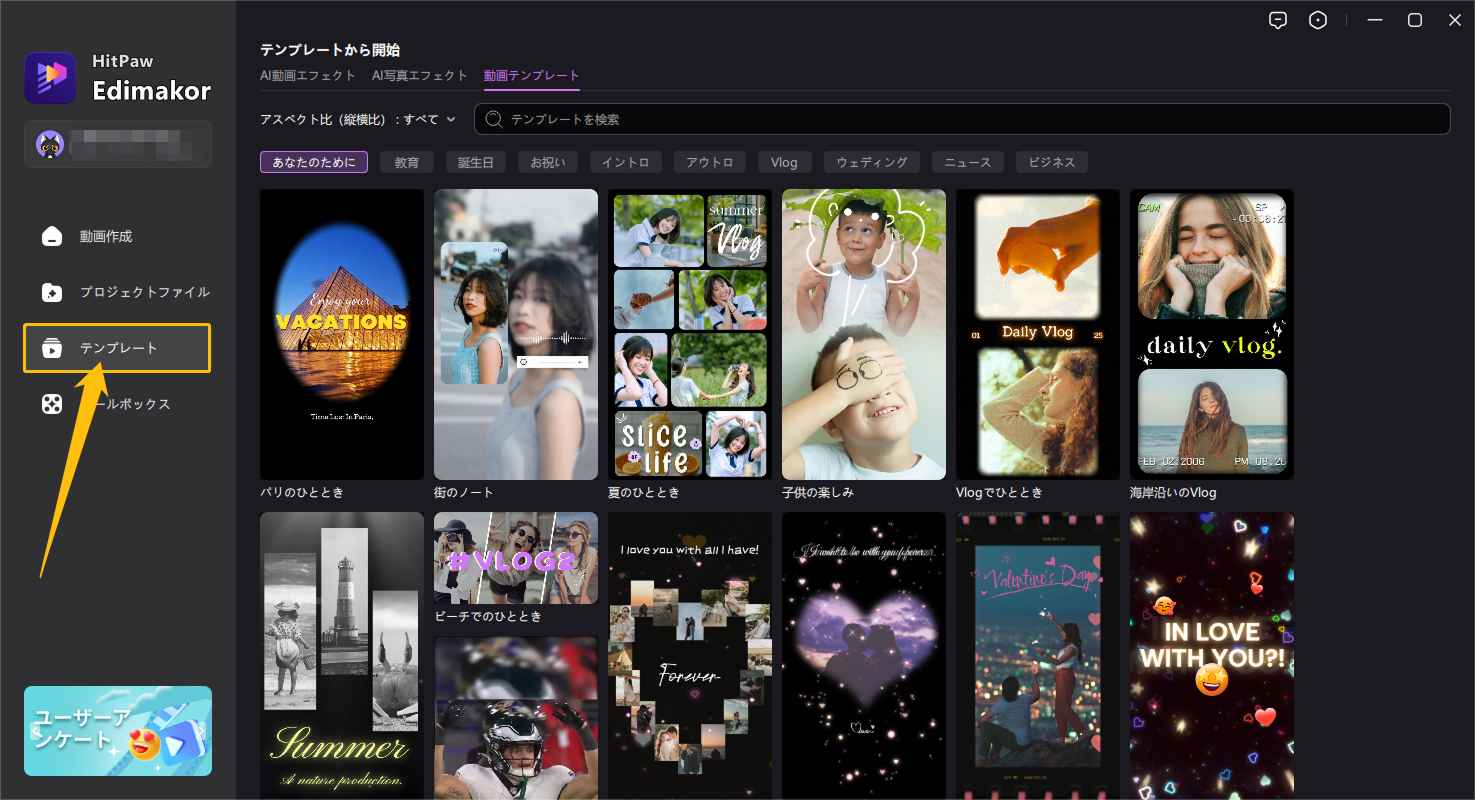Select the あなたのために category filter

click(x=313, y=162)
